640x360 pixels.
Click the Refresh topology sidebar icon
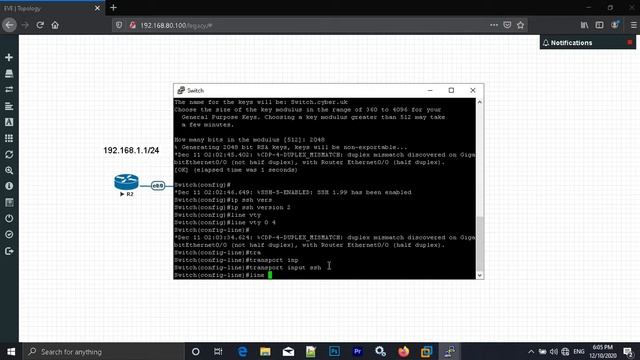click(x=9, y=154)
